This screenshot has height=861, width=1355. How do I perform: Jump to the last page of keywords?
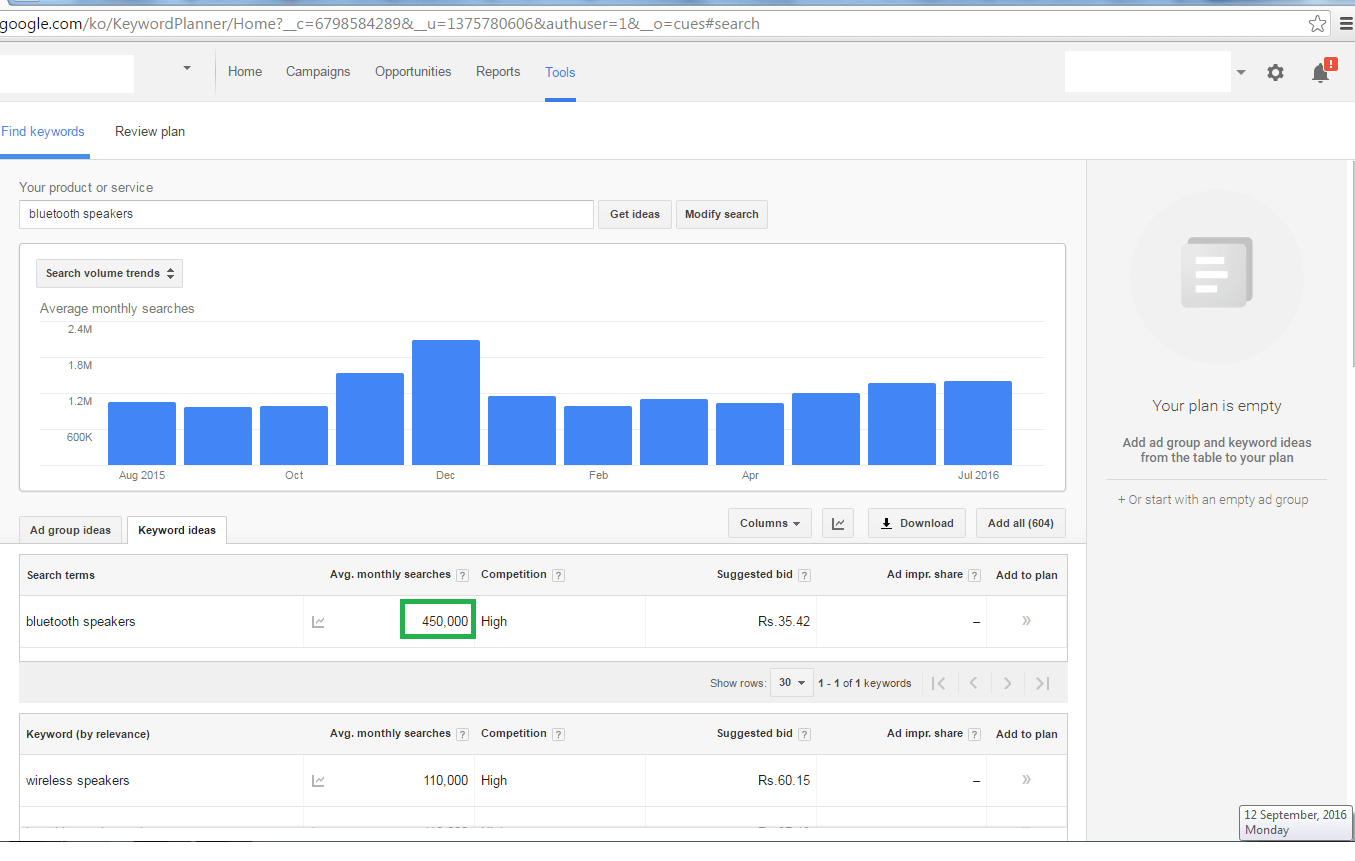(x=1042, y=682)
